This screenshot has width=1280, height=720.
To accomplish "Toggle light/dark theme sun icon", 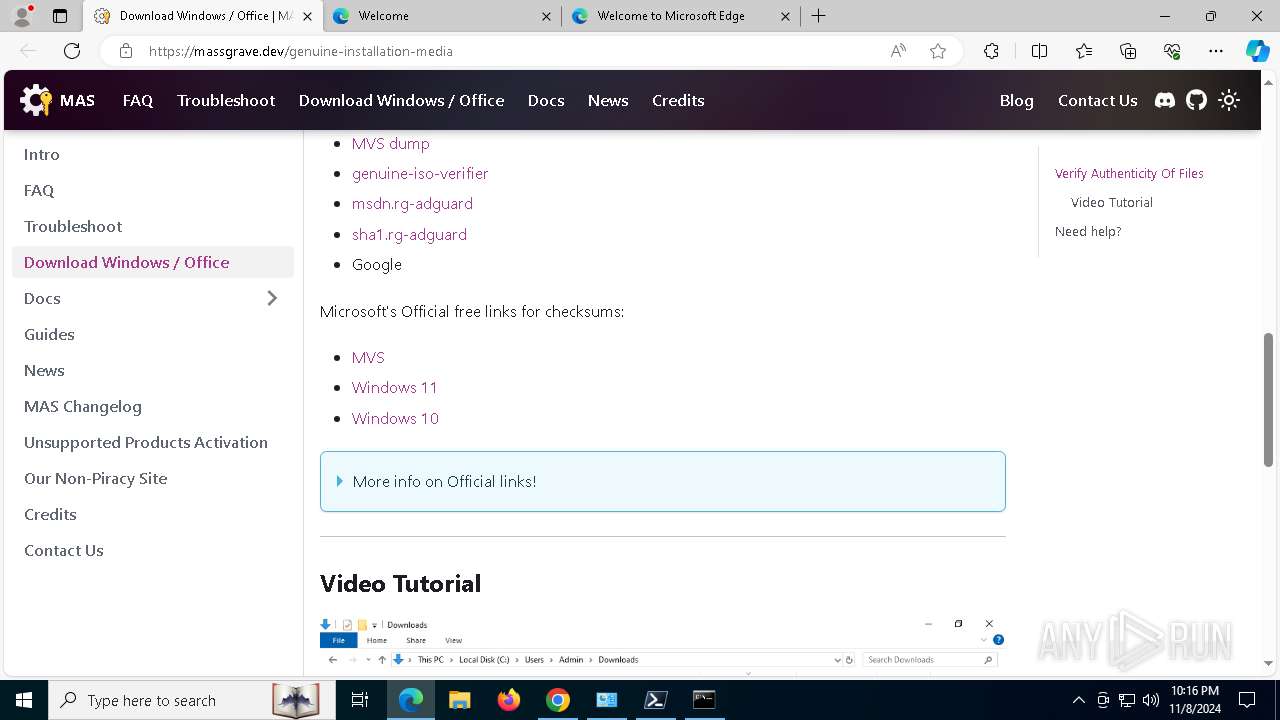I will pyautogui.click(x=1229, y=100).
